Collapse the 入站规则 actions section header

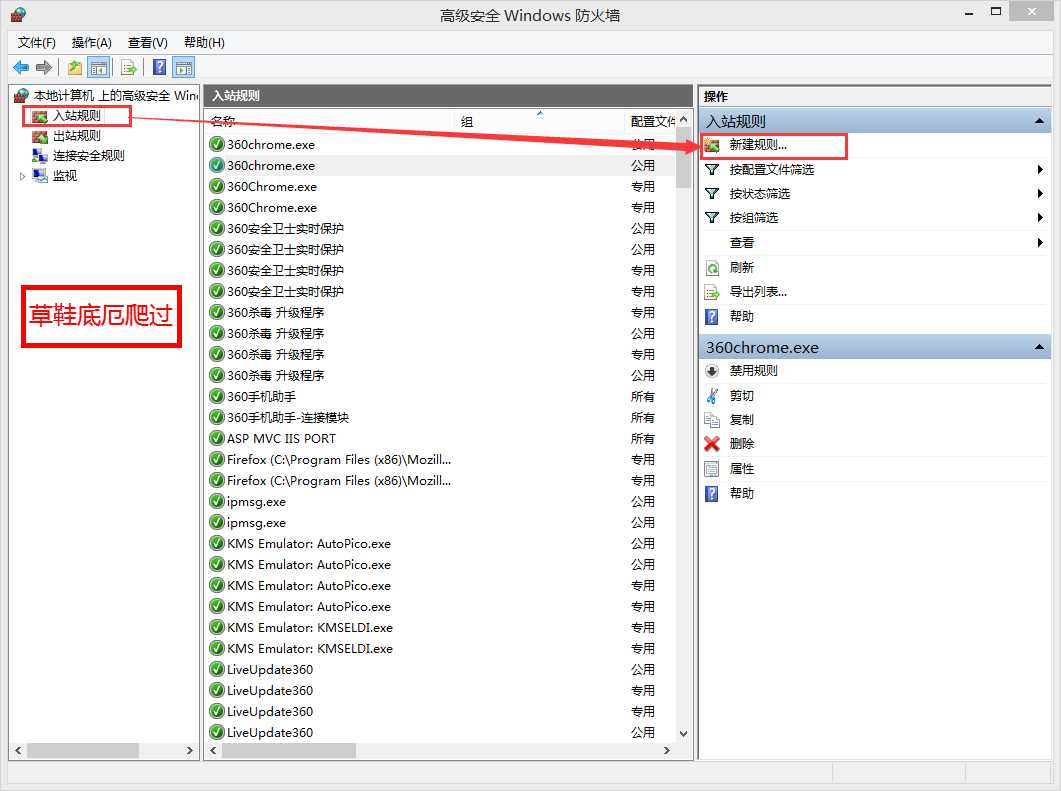[1039, 121]
